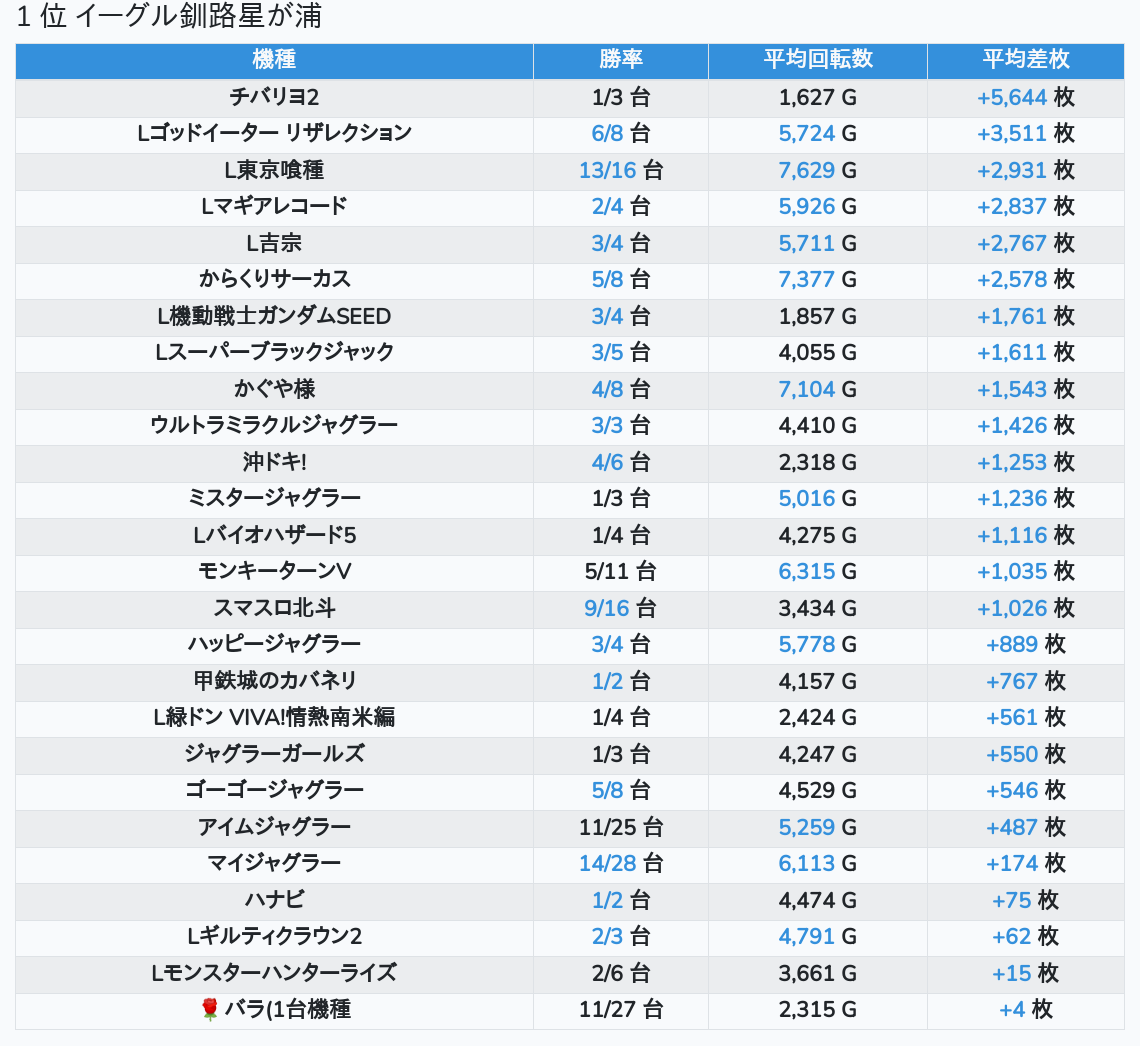Click the 11/25 台 win rate cell

(x=621, y=827)
